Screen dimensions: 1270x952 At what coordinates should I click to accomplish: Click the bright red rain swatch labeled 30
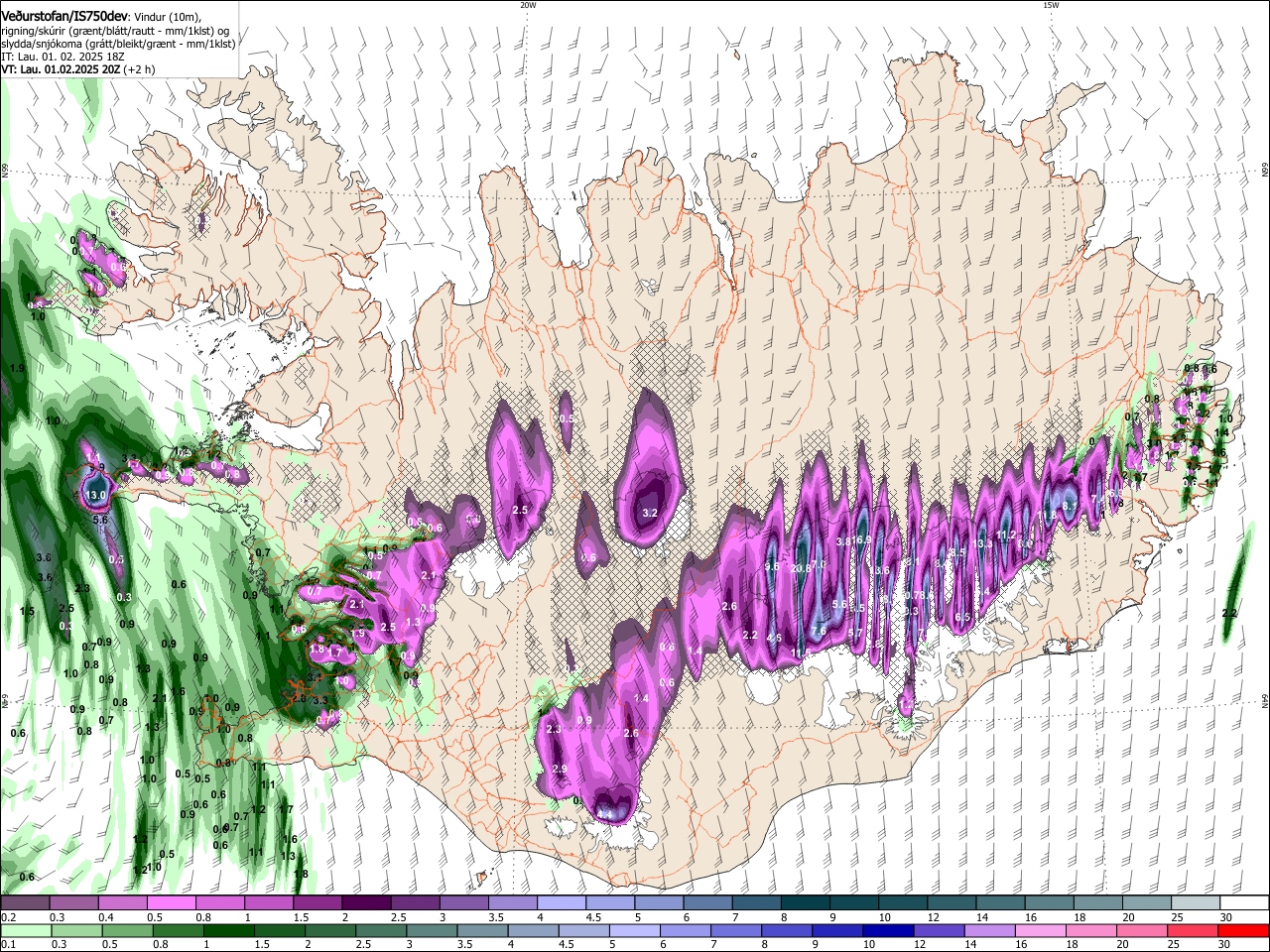(1243, 931)
